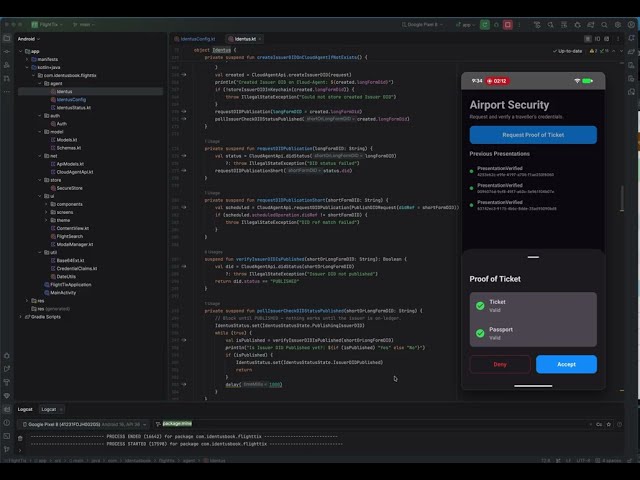The image size is (640, 480).
Task: Open the Version Control sidebar icon
Action: (x=7, y=449)
